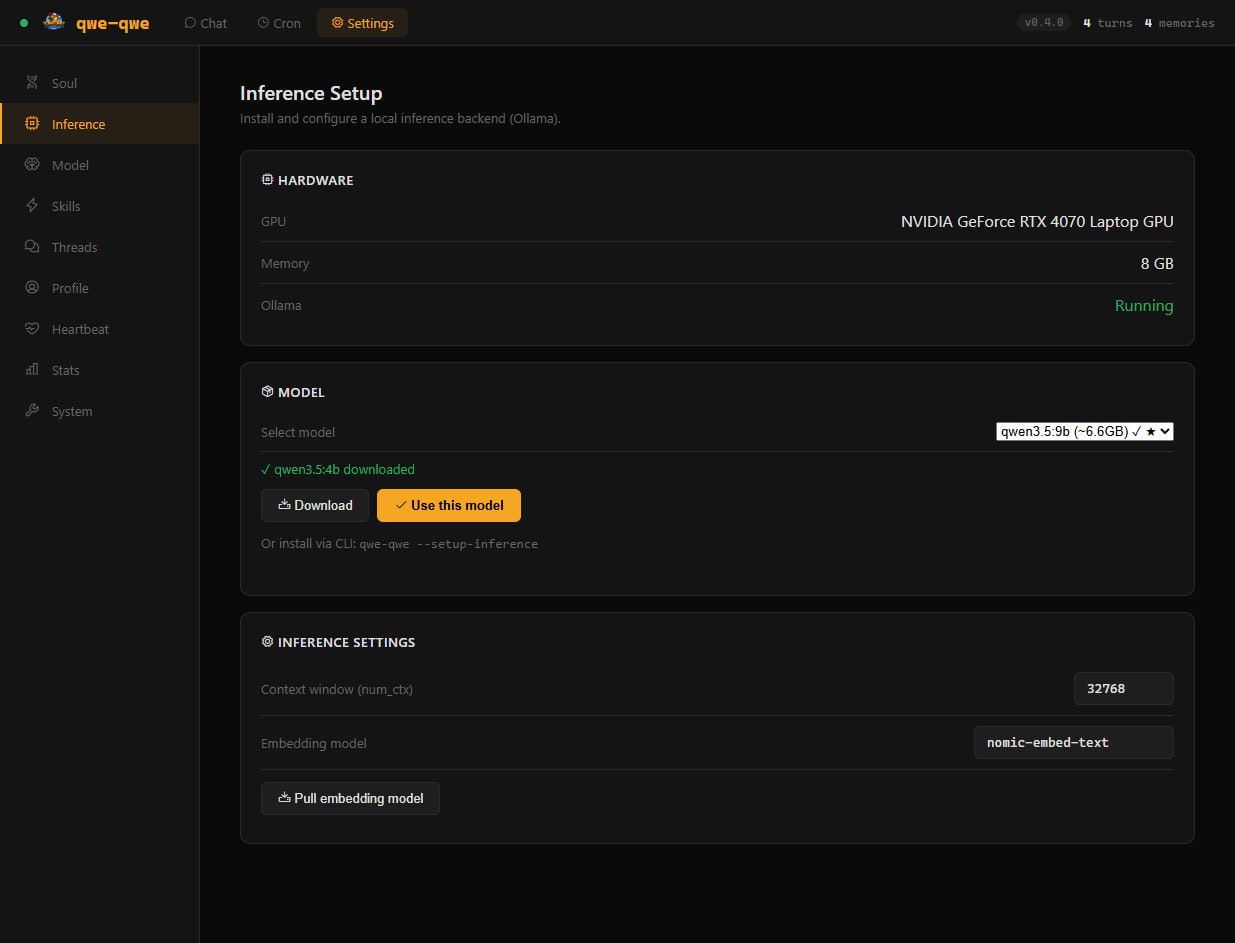The image size is (1235, 943).
Task: Switch to the Chat tab
Action: point(206,22)
